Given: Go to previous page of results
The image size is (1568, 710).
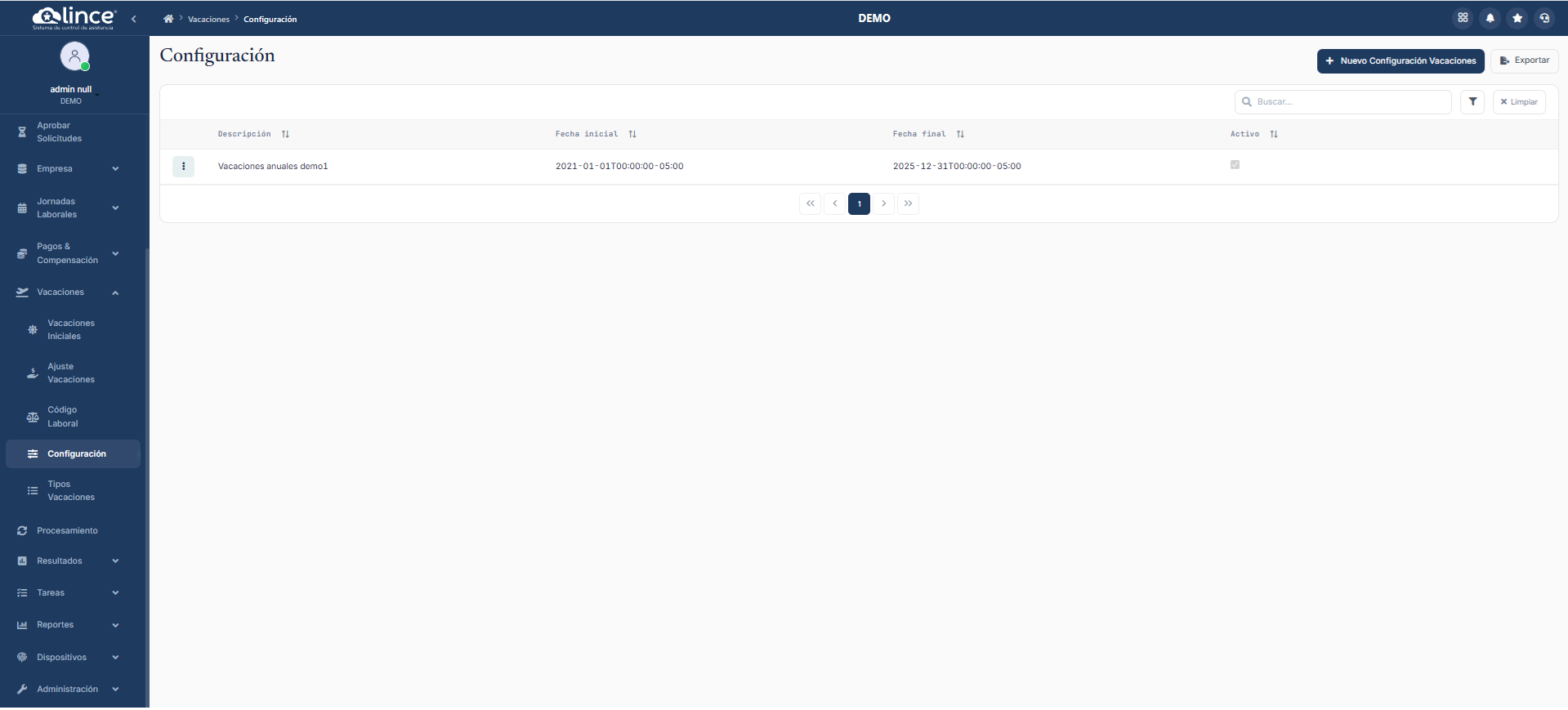Looking at the screenshot, I should (x=834, y=203).
